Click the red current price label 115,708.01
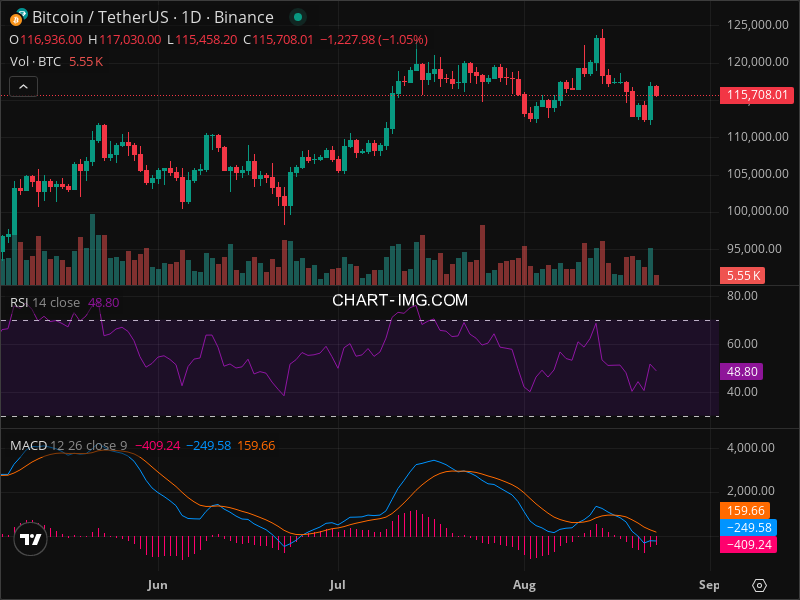The height and width of the screenshot is (600, 800). point(755,96)
